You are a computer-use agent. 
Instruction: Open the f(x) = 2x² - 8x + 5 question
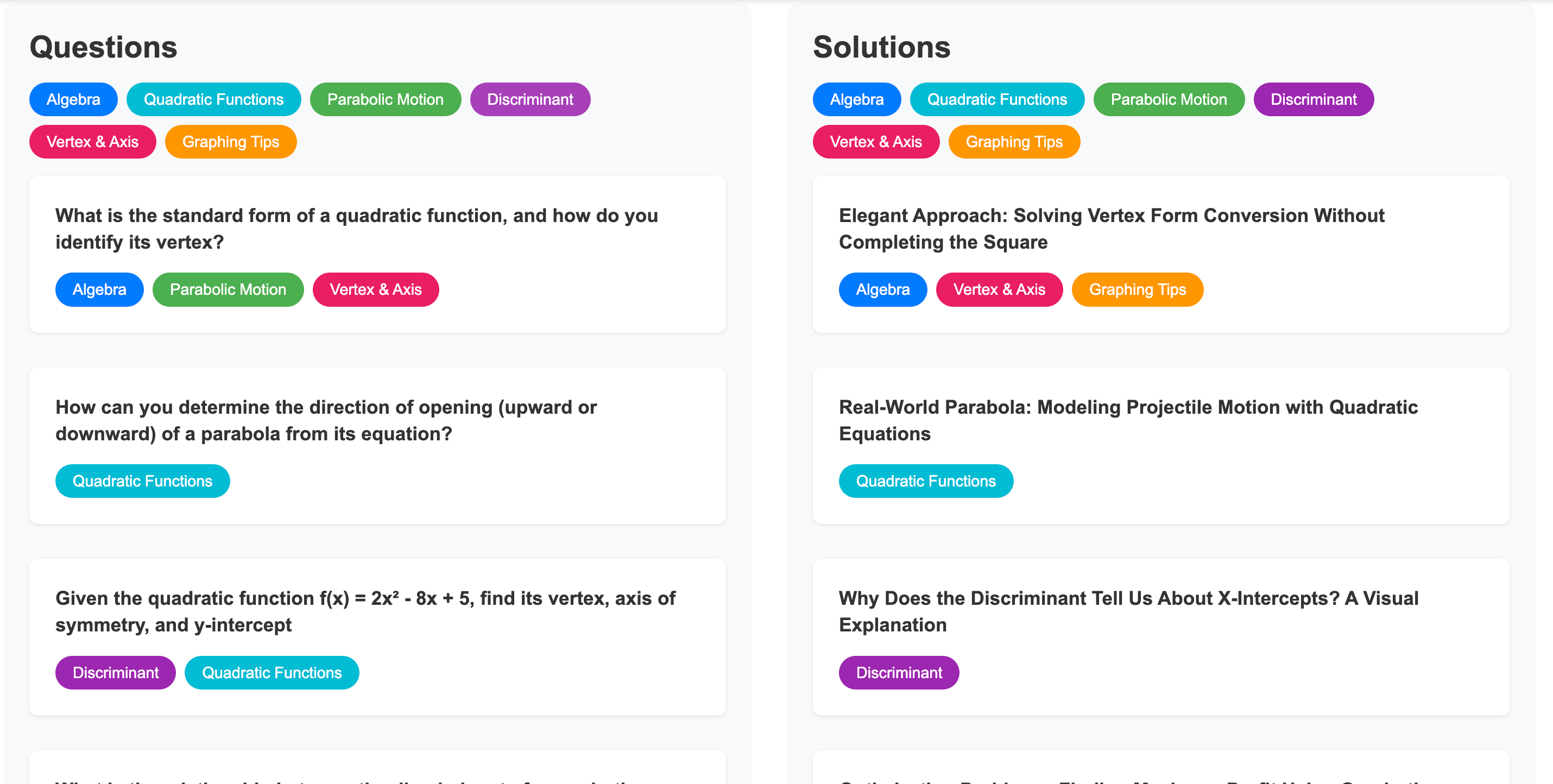pos(365,611)
